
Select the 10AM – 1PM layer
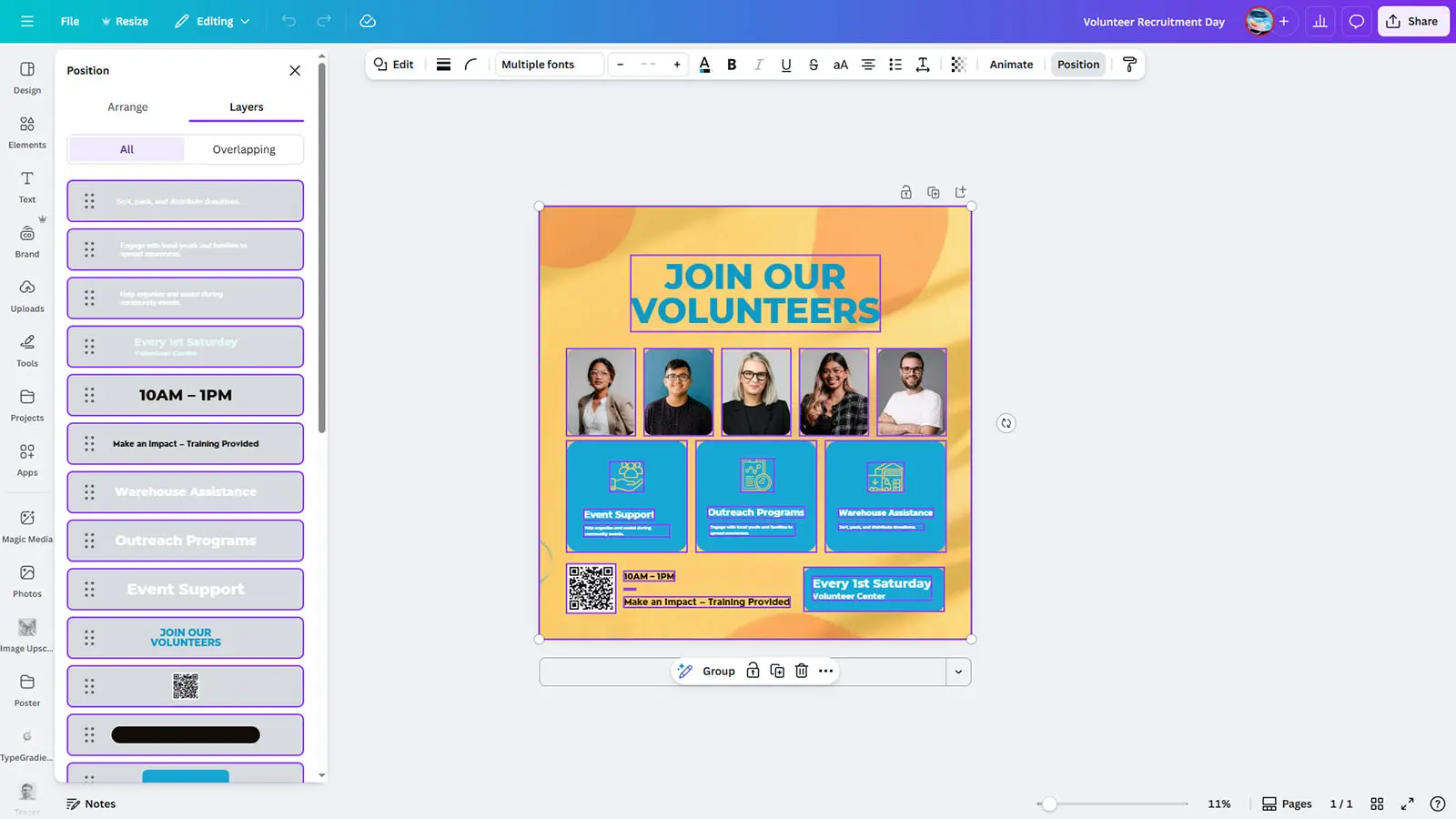point(186,395)
